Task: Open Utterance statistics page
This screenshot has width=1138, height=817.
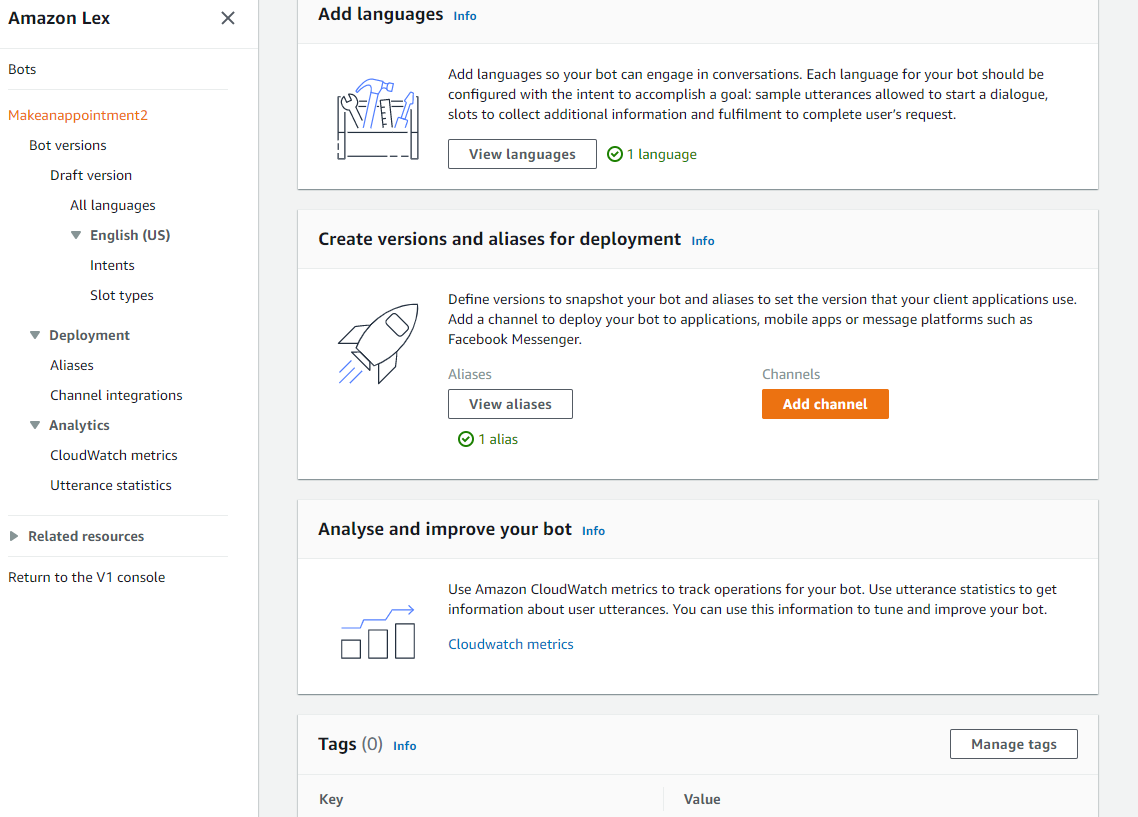Action: (x=111, y=485)
